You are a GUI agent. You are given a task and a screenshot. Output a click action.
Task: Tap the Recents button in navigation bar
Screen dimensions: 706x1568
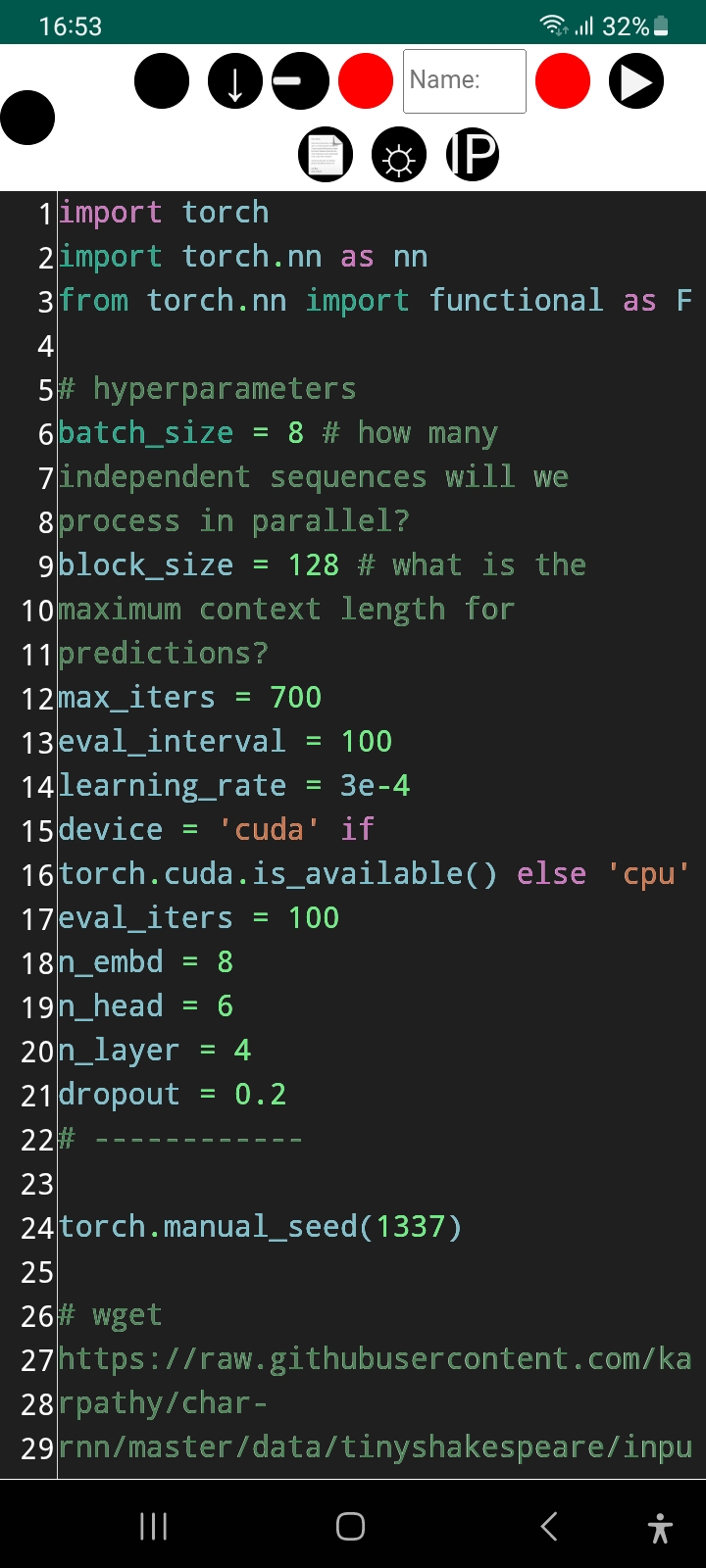[x=153, y=1525]
